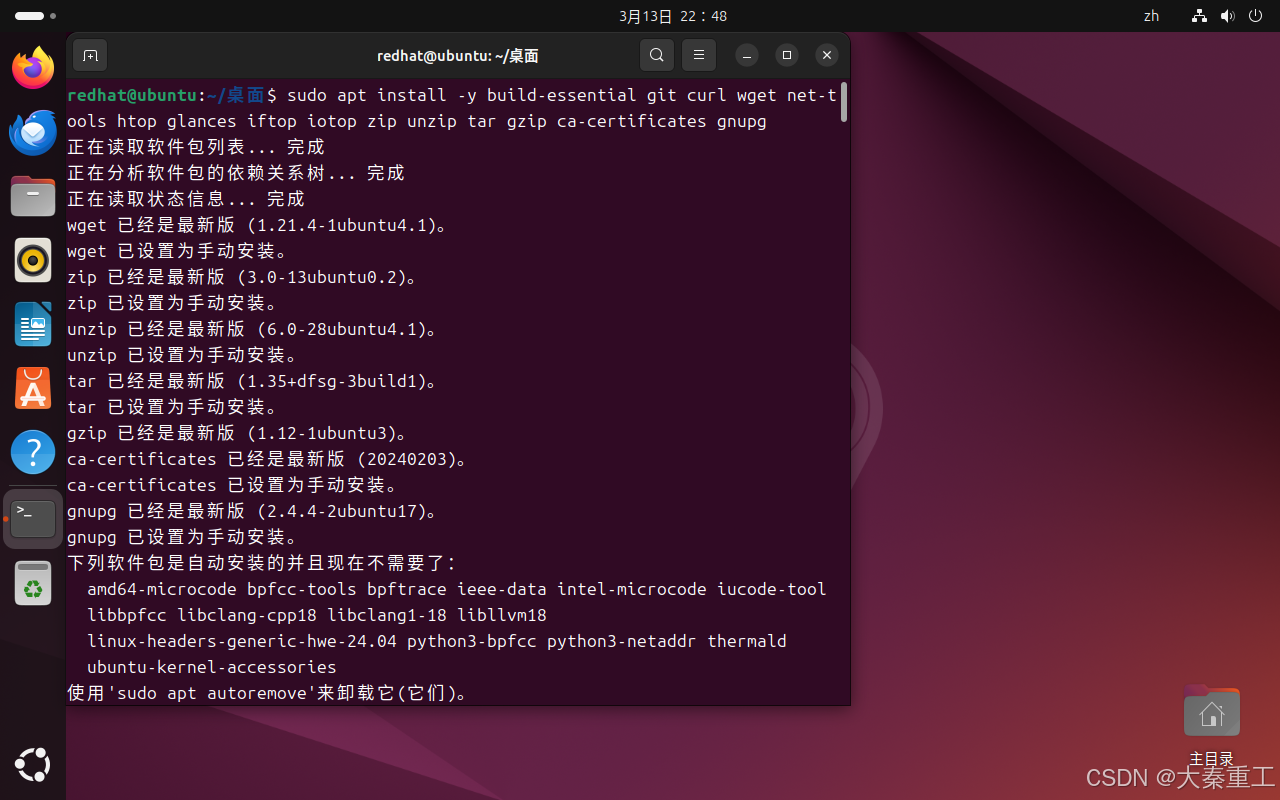Open the Ubuntu App Center icon
Screen dimensions: 1280x800
point(33,388)
